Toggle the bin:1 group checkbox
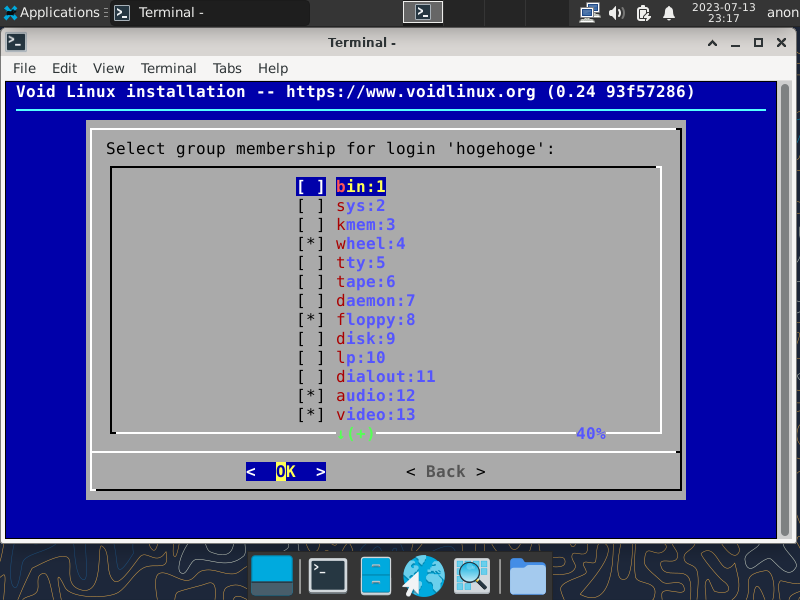This screenshot has height=600, width=800. click(311, 187)
